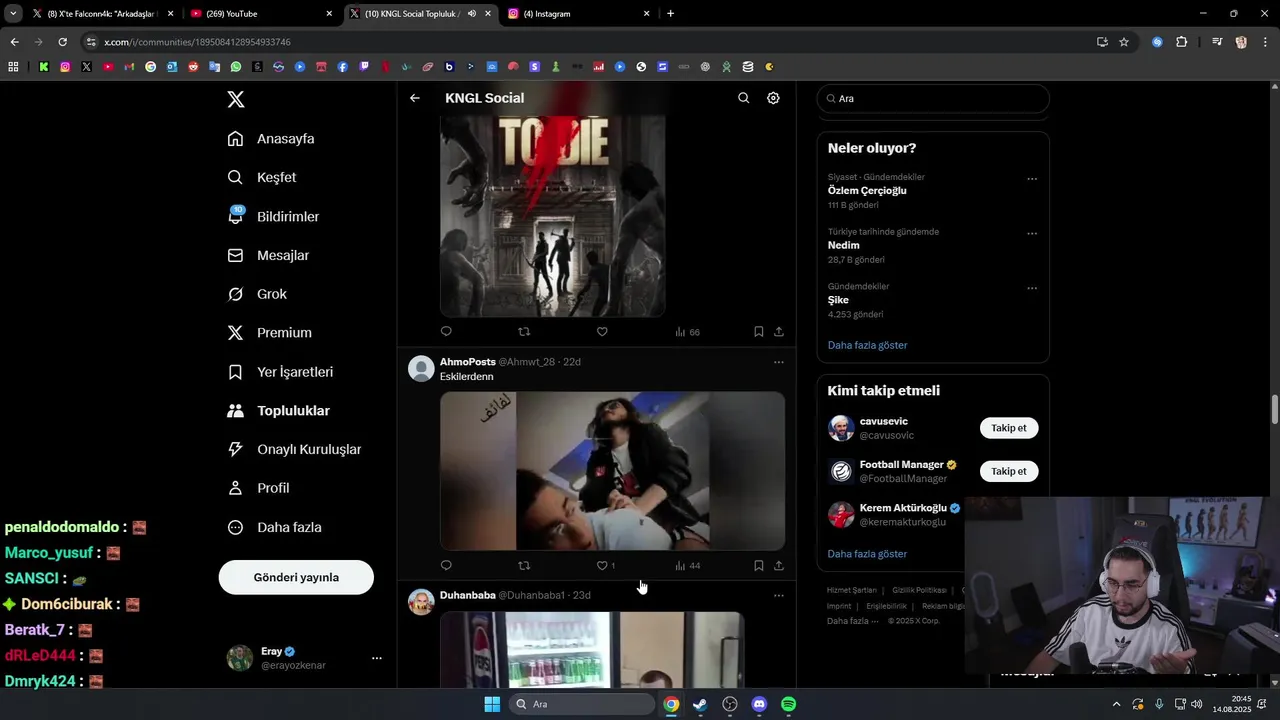This screenshot has width=1280, height=720.
Task: Open Mesajlar in the sidebar
Action: pos(269,255)
